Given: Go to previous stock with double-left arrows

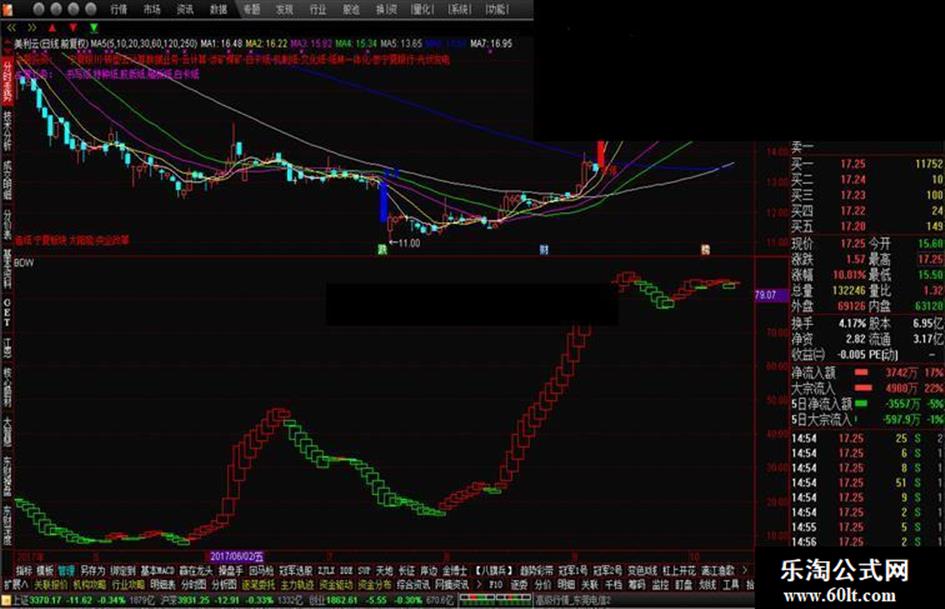Looking at the screenshot, I should [11, 28].
